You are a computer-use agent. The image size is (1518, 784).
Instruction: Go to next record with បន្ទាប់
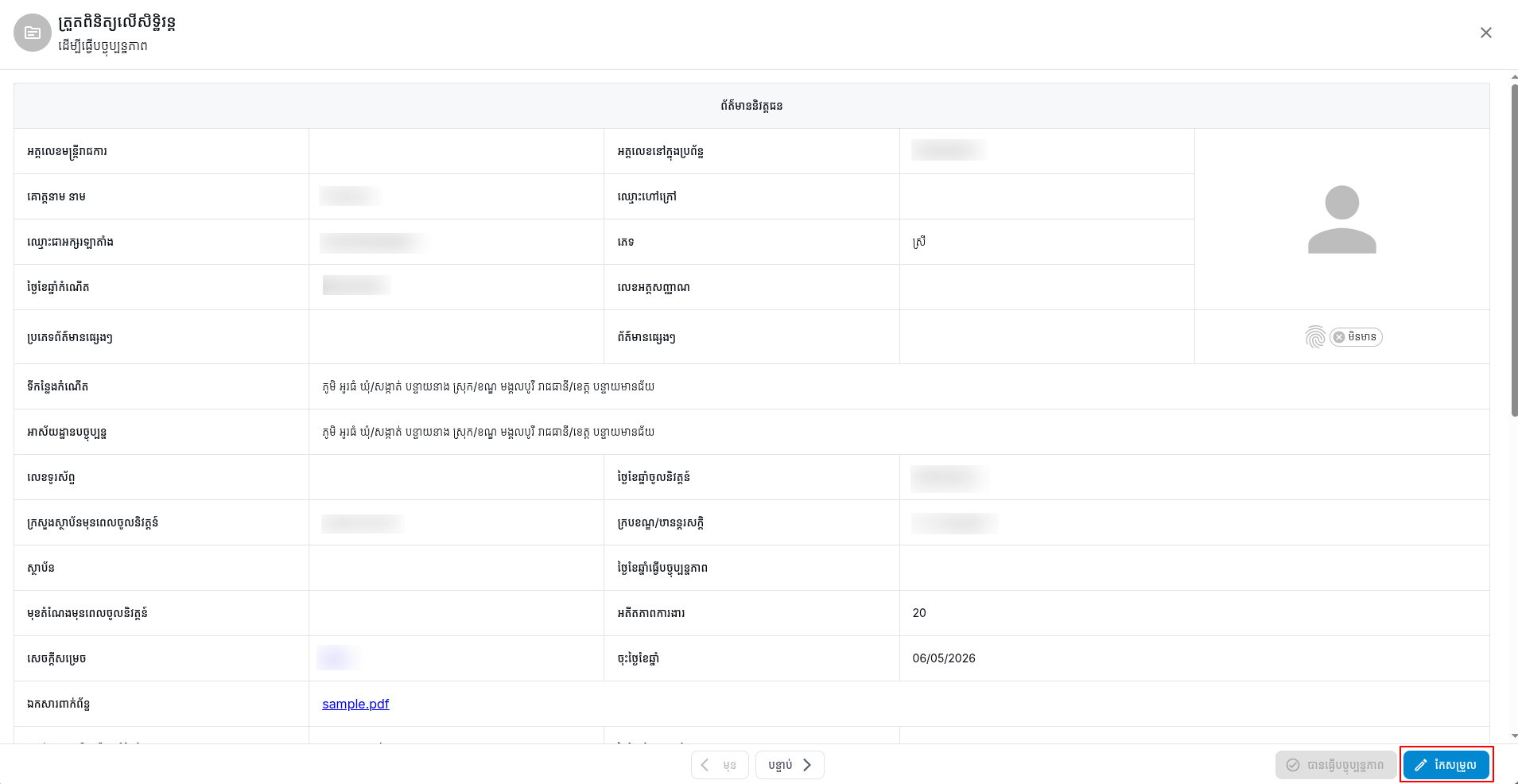(x=790, y=765)
